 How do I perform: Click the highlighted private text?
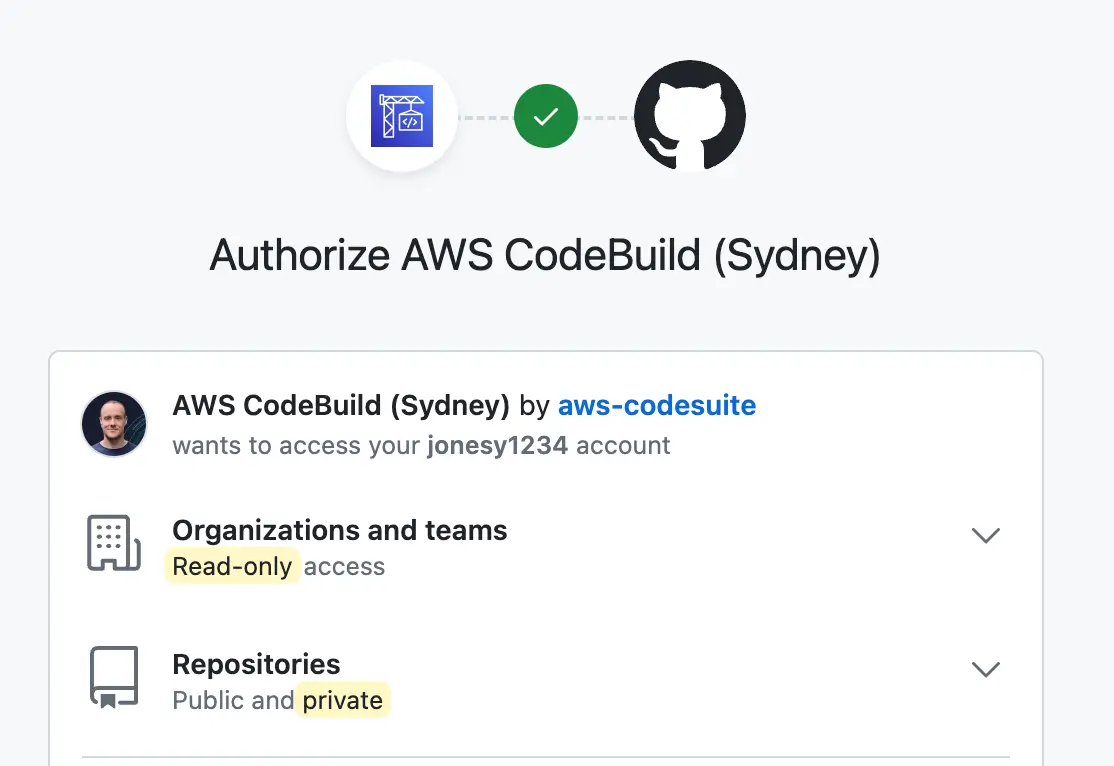tap(343, 700)
